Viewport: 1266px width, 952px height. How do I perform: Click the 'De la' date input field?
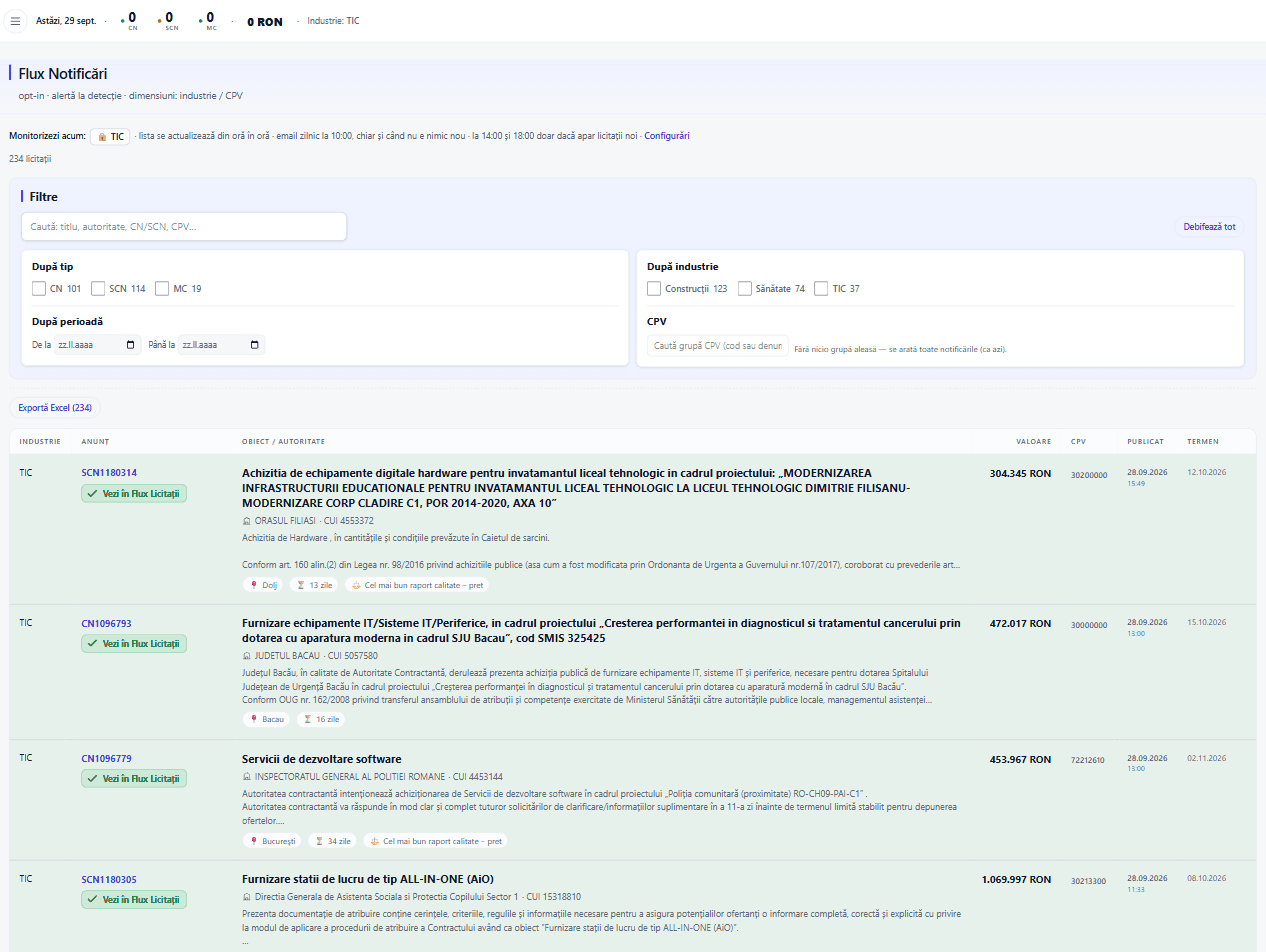pos(97,345)
